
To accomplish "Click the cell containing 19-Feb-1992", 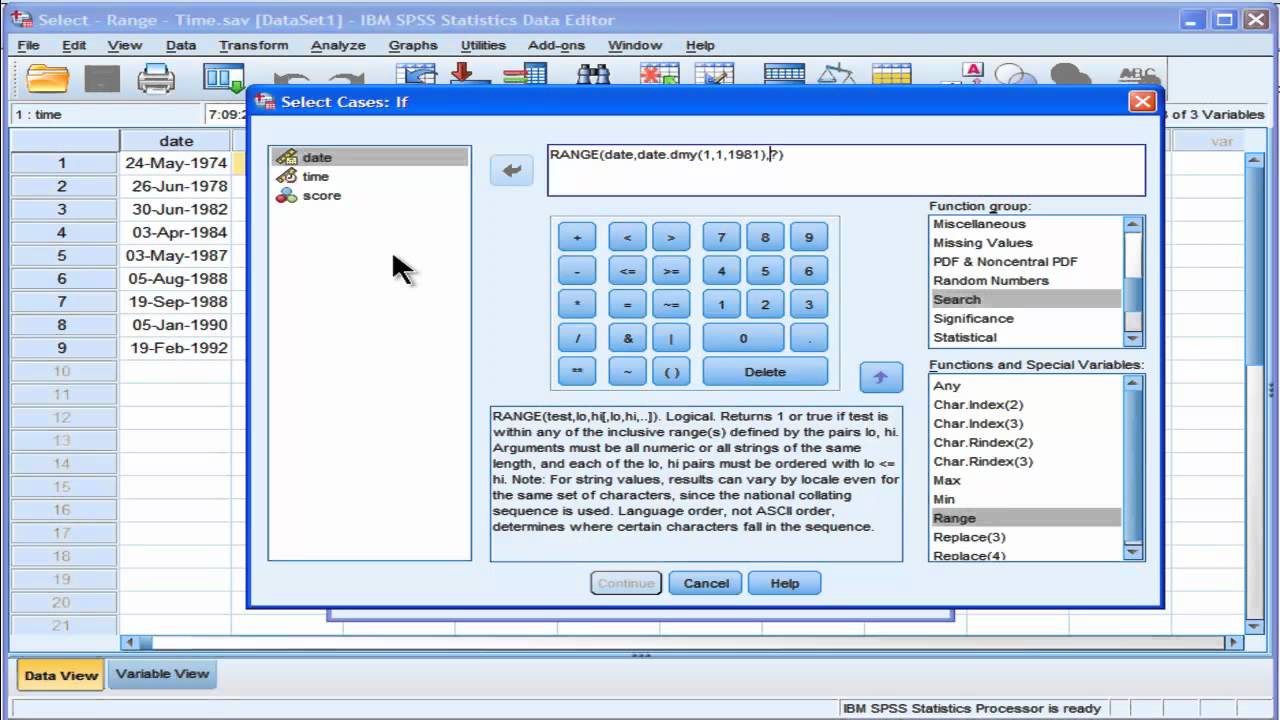I will tap(178, 348).
